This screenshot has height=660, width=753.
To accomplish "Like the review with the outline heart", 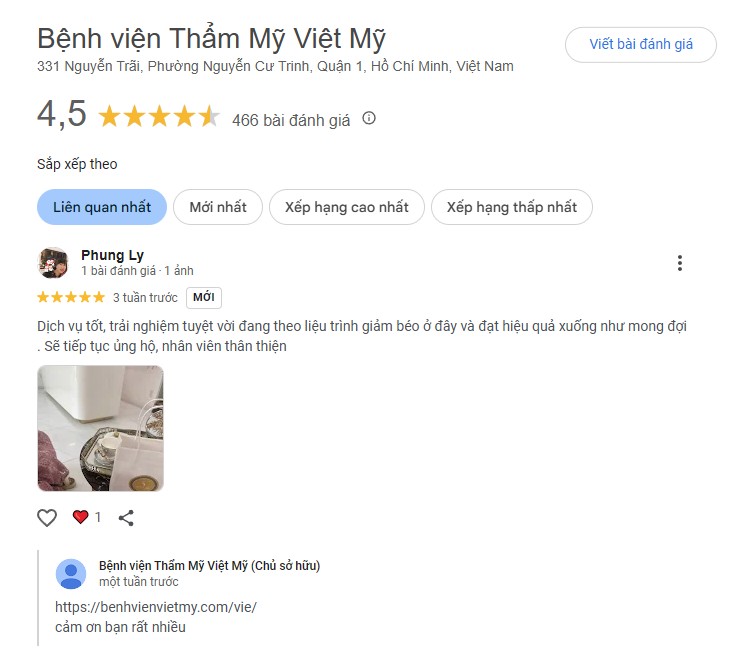I will 47,517.
